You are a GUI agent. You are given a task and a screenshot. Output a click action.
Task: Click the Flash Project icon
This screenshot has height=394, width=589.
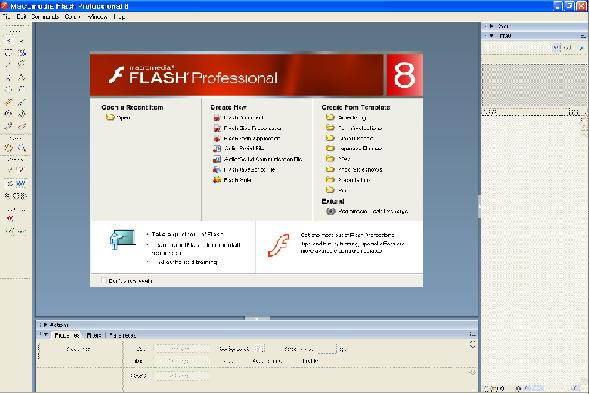coord(217,180)
